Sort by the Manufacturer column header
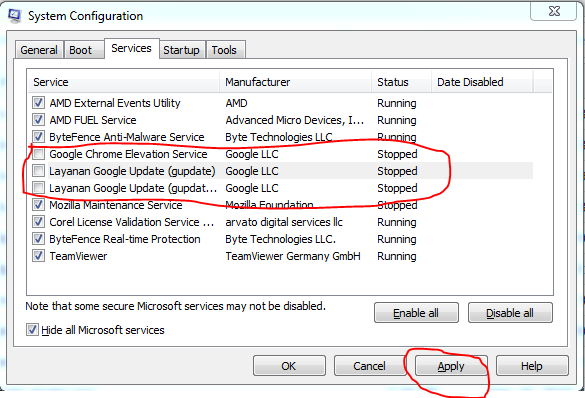The width and height of the screenshot is (585, 398). pos(295,82)
